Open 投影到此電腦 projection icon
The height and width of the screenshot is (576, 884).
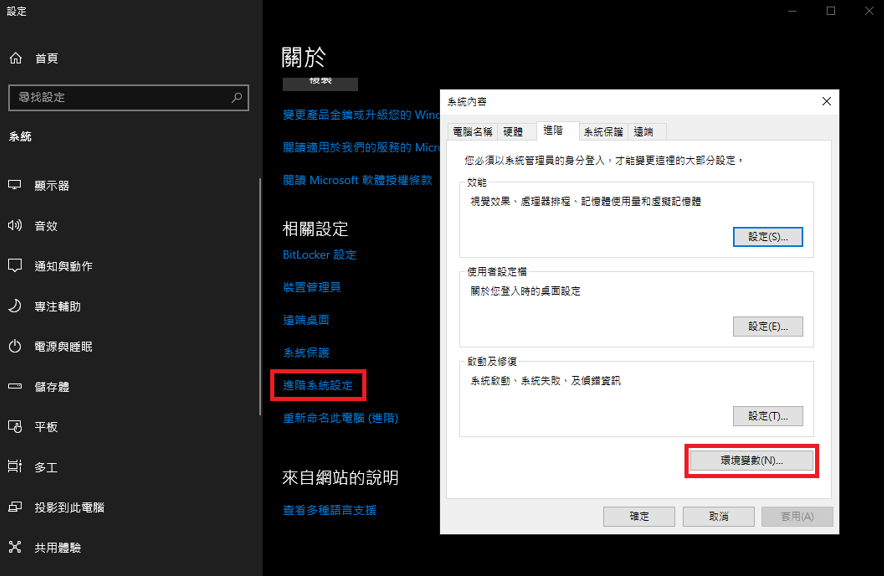pyautogui.click(x=15, y=507)
